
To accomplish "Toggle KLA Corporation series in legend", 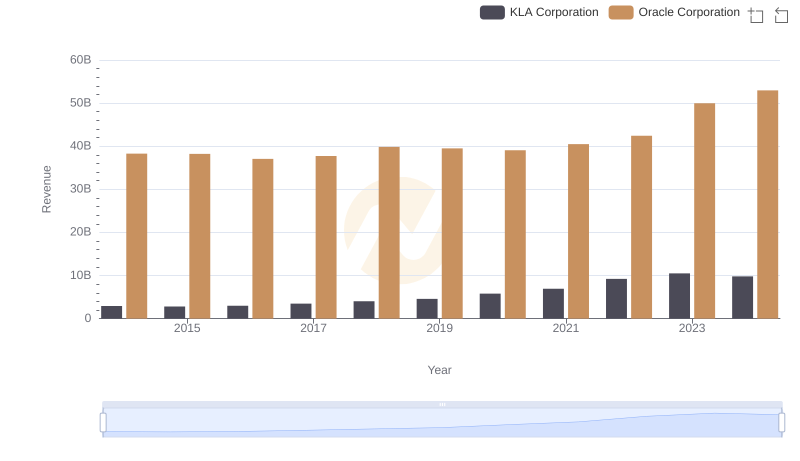I will pyautogui.click(x=539, y=12).
